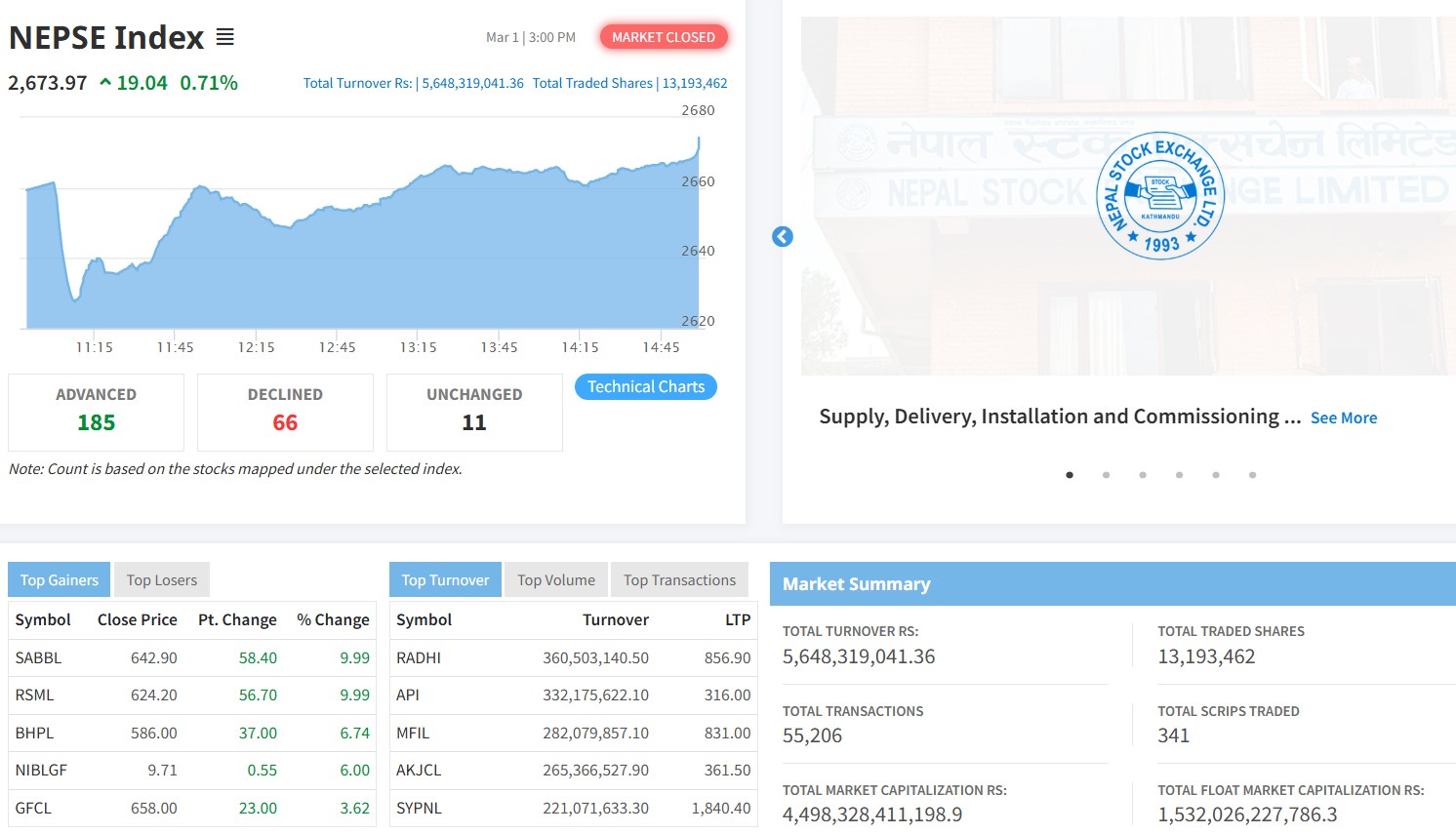Screen dimensions: 1456x834
Task: Click the green up-arrow change indicator
Action: [105, 83]
